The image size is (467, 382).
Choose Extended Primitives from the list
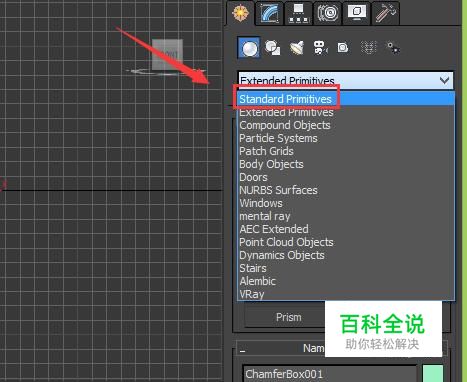tap(346, 112)
